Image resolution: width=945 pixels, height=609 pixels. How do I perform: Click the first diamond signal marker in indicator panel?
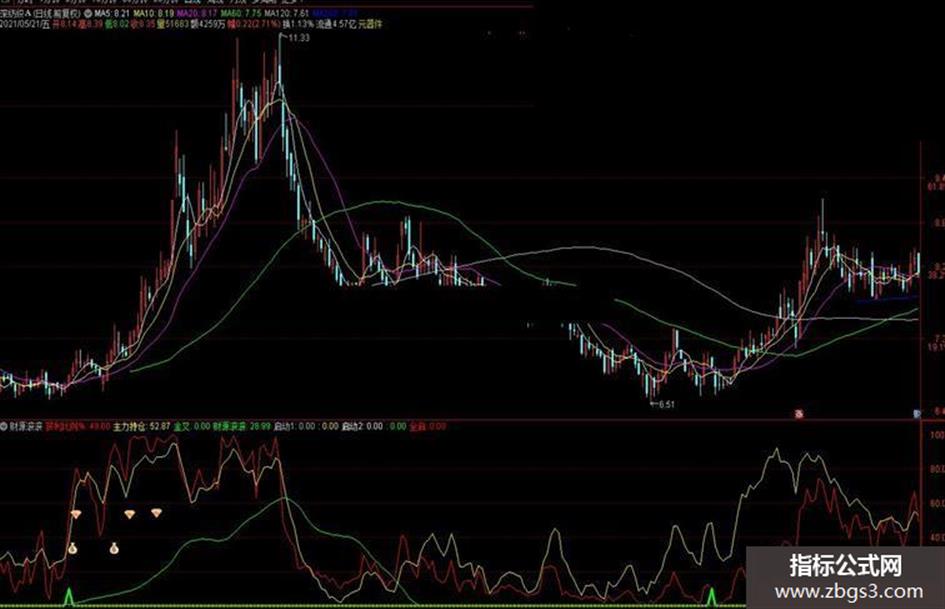coord(76,514)
